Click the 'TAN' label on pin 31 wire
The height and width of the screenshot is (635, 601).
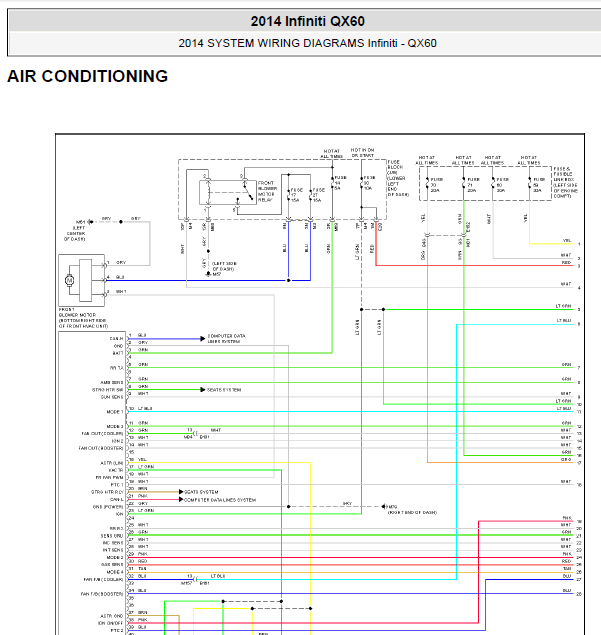(x=142, y=569)
